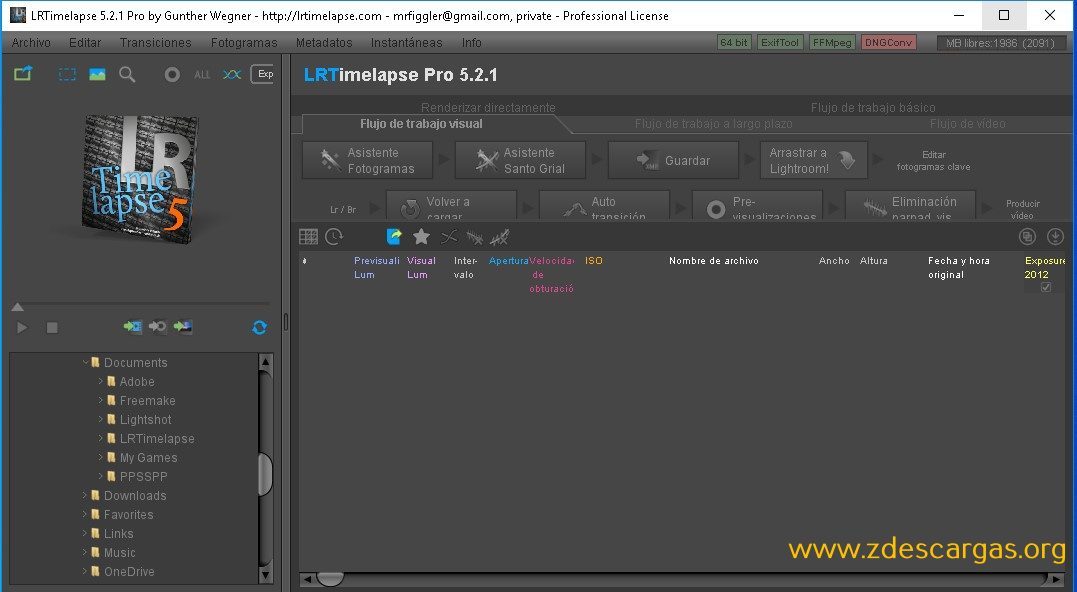Switch to Flujo de trabajo visual tab
Image resolution: width=1077 pixels, height=592 pixels.
tap(421, 124)
